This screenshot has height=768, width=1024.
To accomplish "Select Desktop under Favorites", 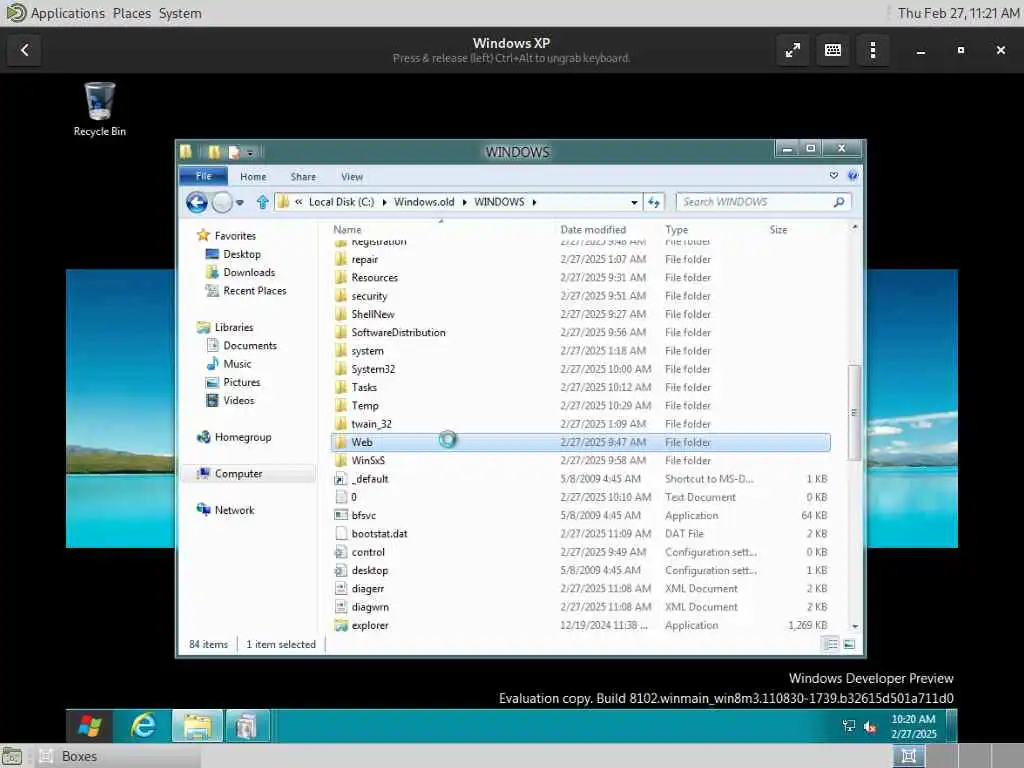I will coord(242,254).
